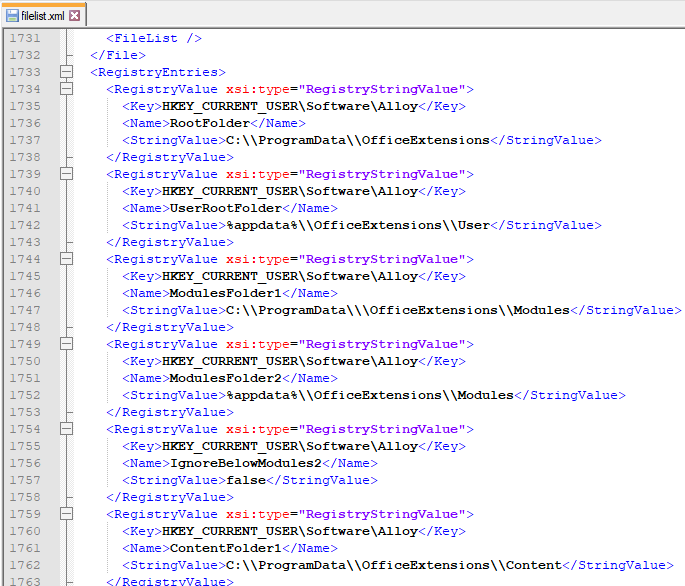Click xsi:type attribute on line 1744
Screen dimensions: 685x586
(x=258, y=259)
